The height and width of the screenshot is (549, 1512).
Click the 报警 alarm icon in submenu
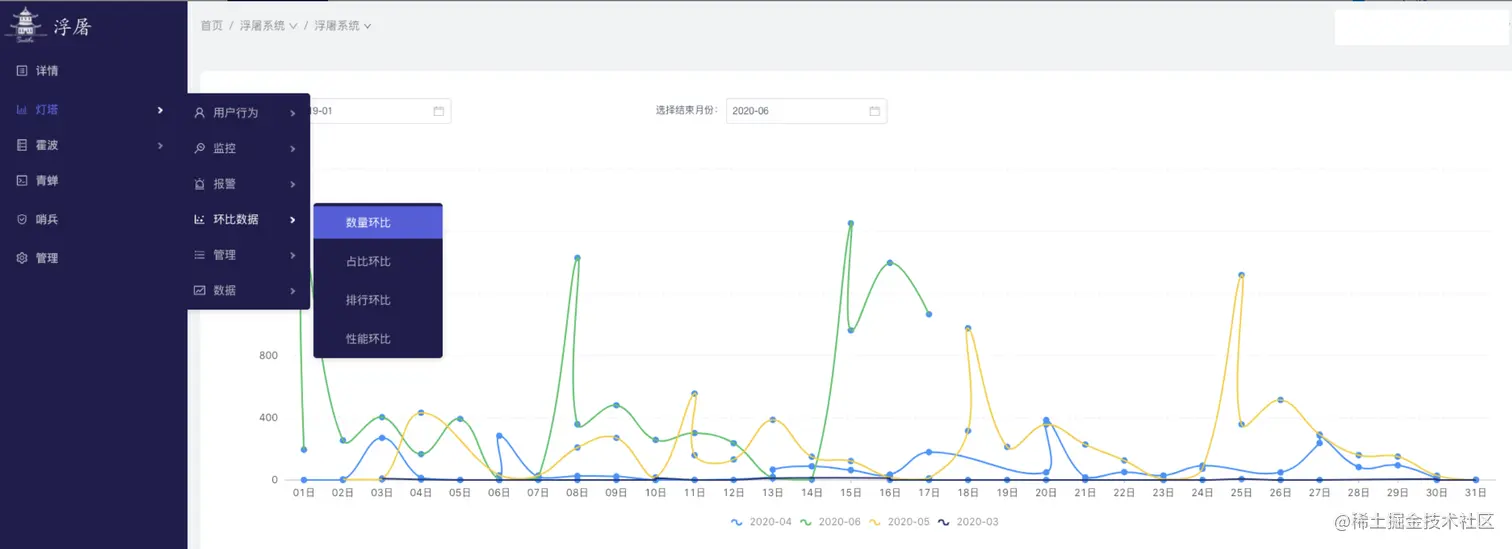point(200,184)
